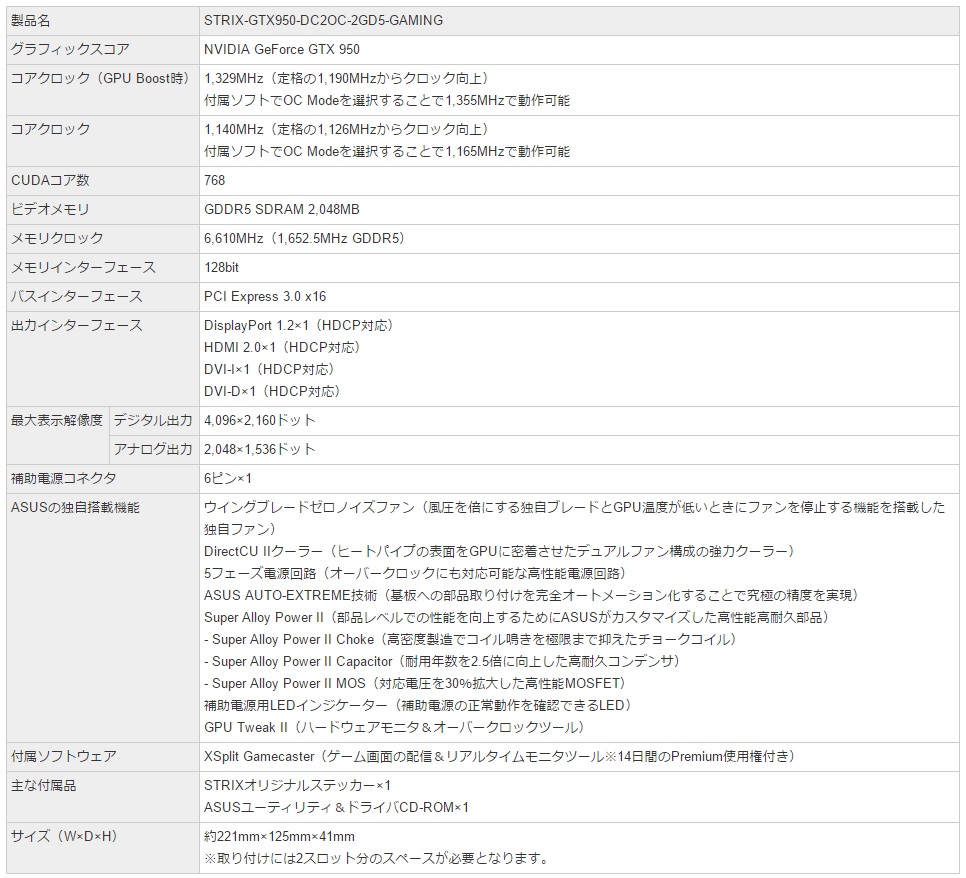The width and height of the screenshot is (966, 878).
Task: Click the グラフィックスコア row label
Action: pos(70,49)
